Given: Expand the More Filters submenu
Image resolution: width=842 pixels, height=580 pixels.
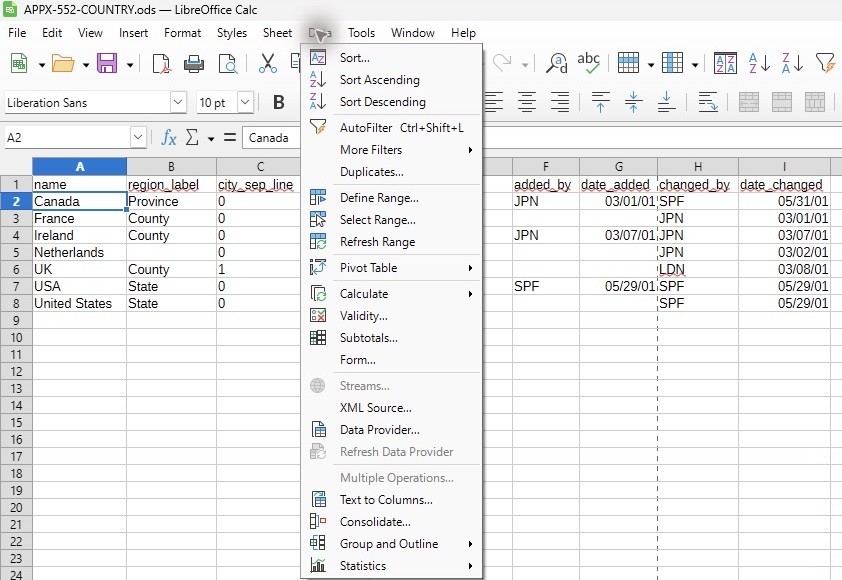Looking at the screenshot, I should pyautogui.click(x=392, y=150).
